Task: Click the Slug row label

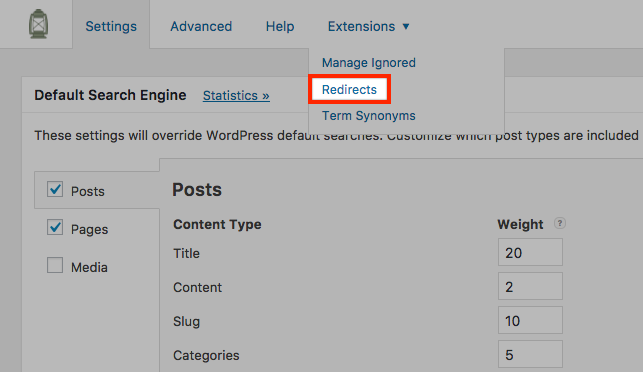Action: point(186,322)
